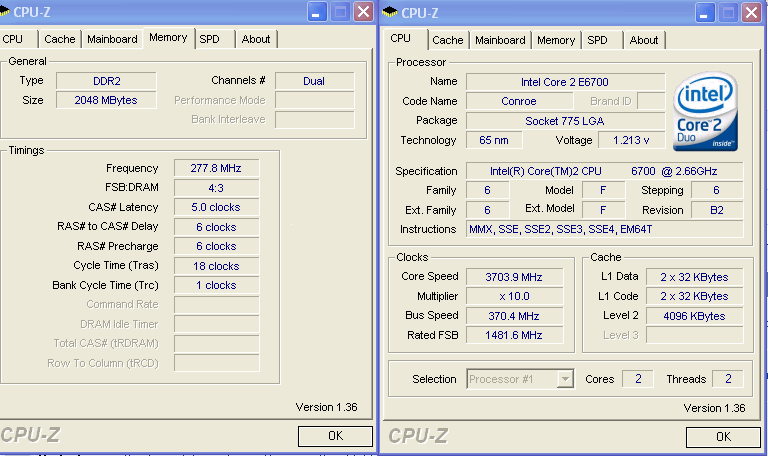This screenshot has height=456, width=768.
Task: Click OK in the right CPU window
Action: click(723, 437)
